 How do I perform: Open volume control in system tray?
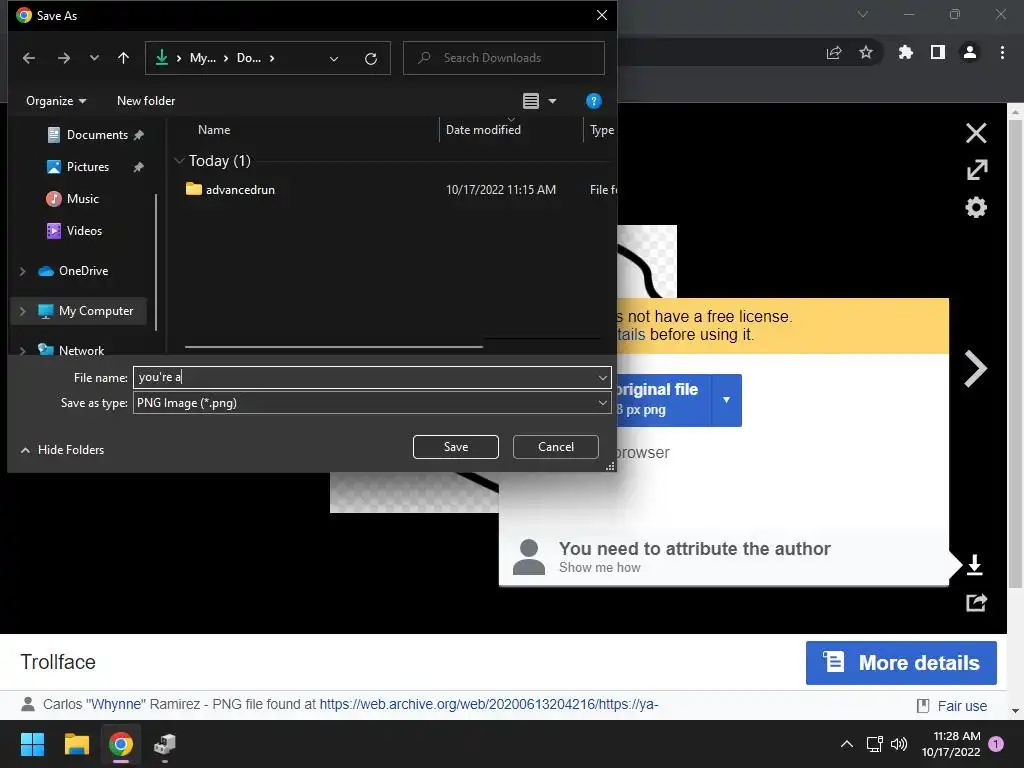coord(899,744)
